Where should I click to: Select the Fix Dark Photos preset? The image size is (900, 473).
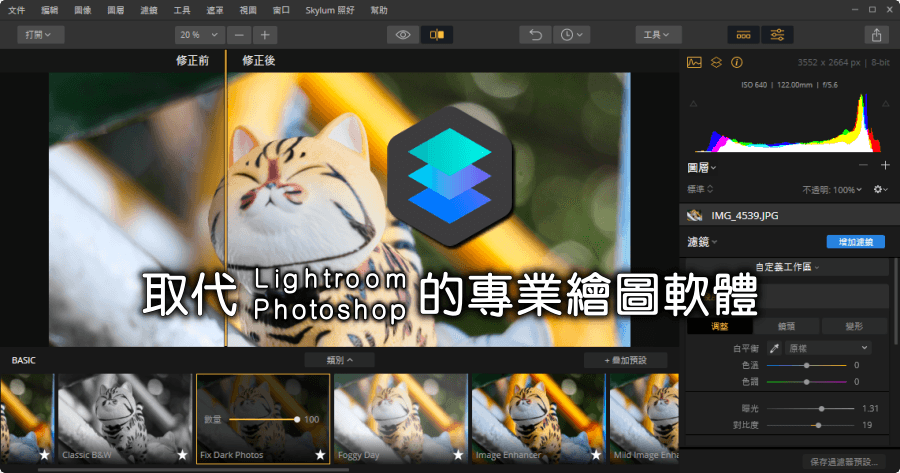point(263,418)
